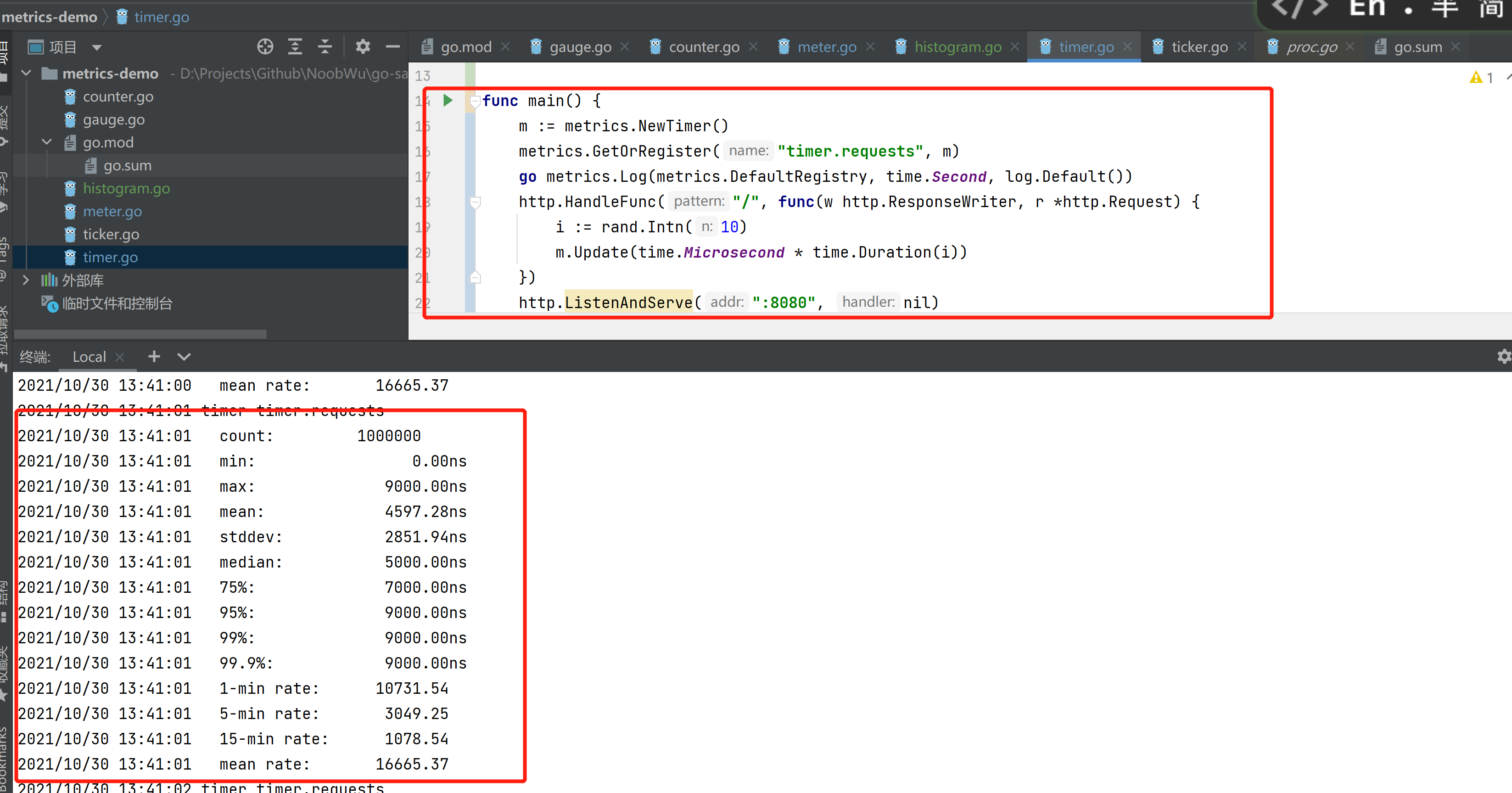Open counter.go in project tree

click(x=118, y=96)
